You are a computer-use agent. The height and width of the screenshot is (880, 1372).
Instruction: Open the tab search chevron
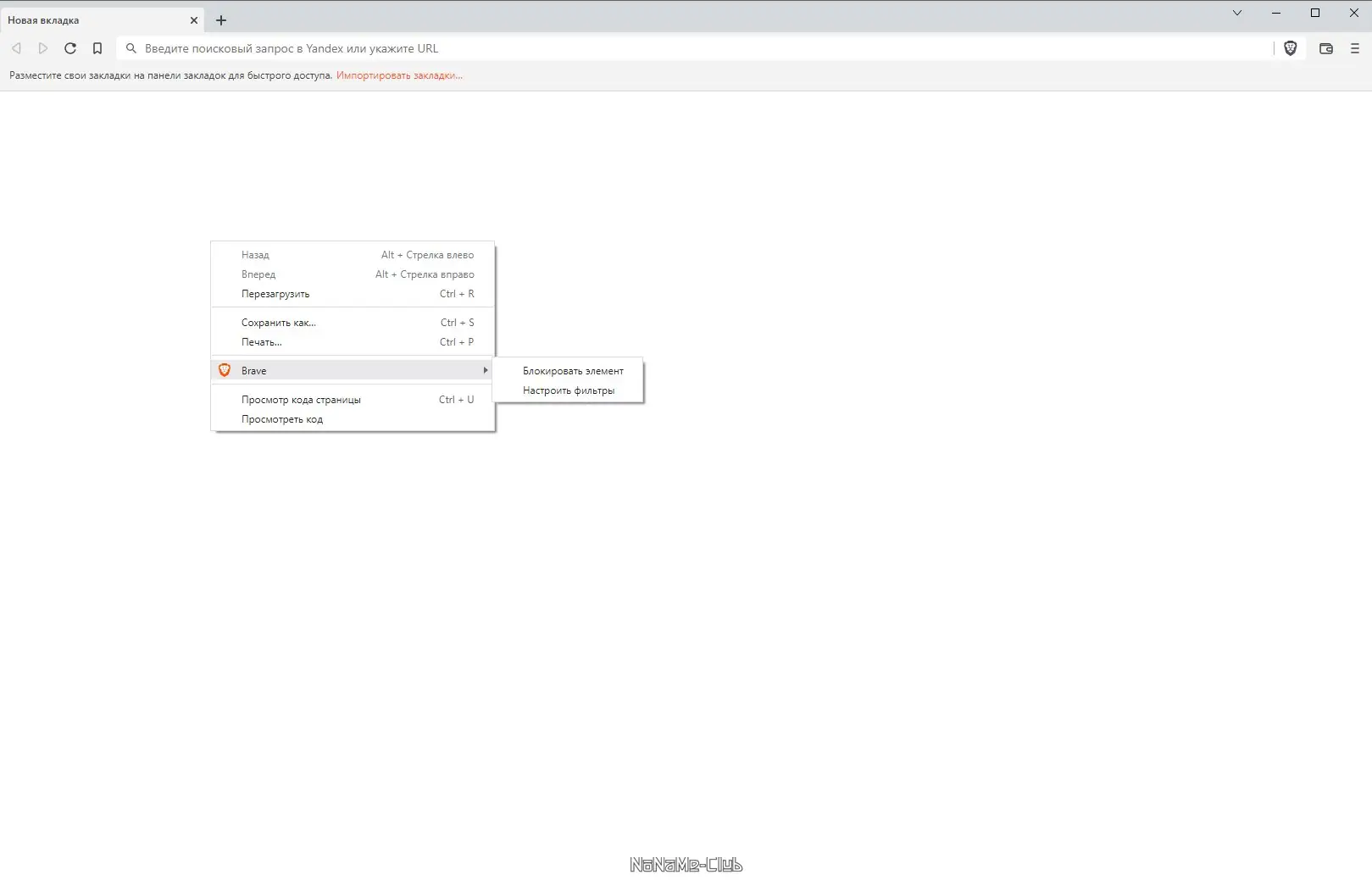pos(1237,13)
